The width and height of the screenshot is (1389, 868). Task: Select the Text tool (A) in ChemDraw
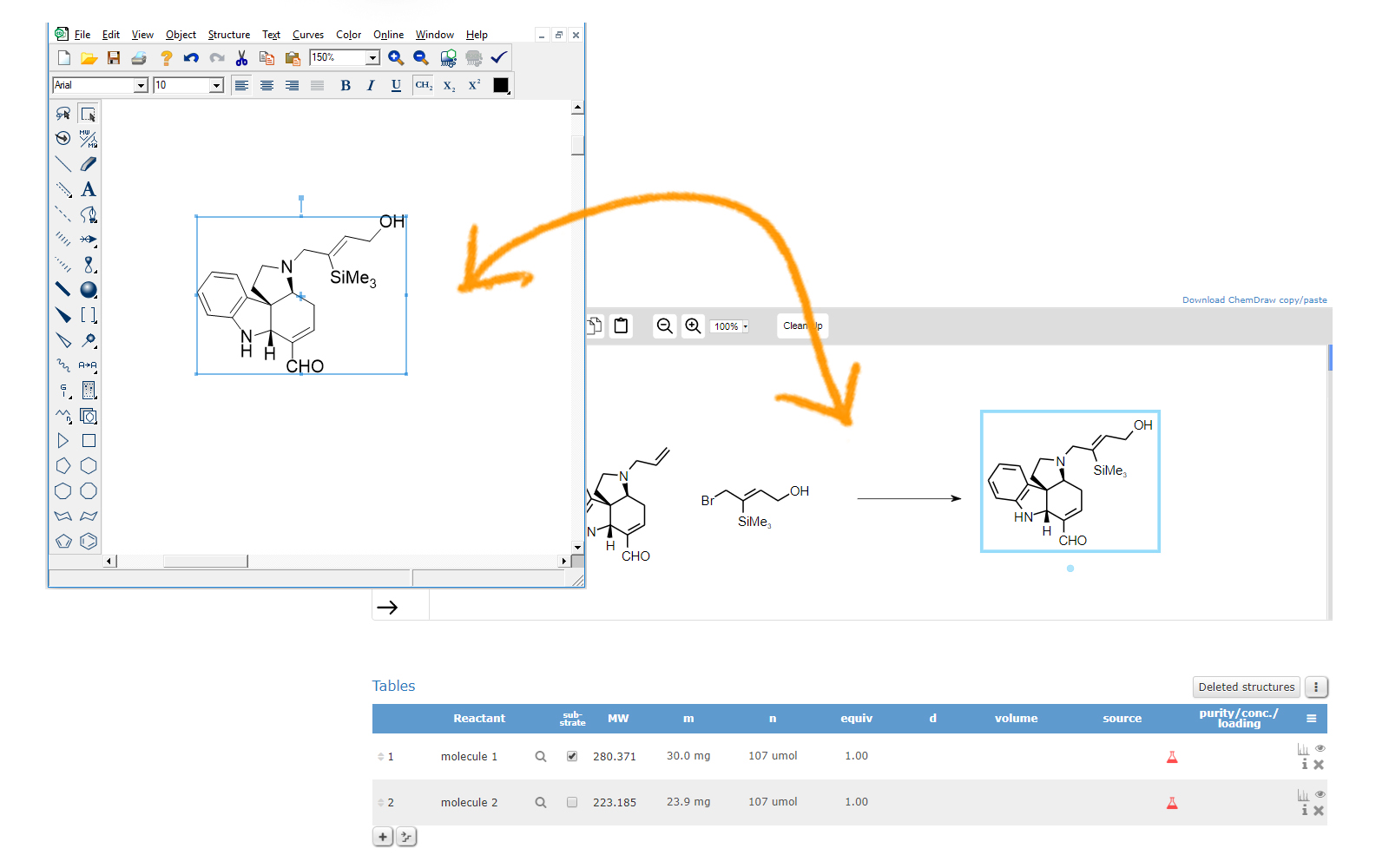click(x=89, y=189)
